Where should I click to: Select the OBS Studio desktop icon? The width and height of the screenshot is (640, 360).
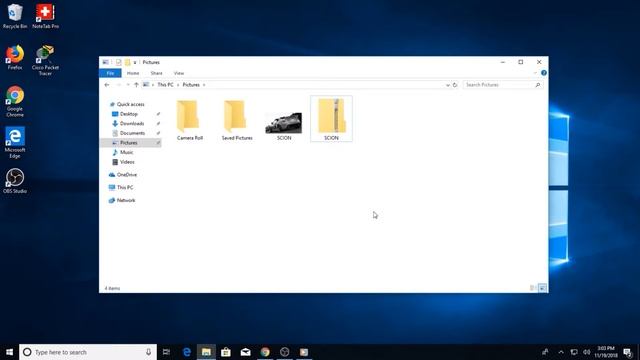[x=15, y=180]
